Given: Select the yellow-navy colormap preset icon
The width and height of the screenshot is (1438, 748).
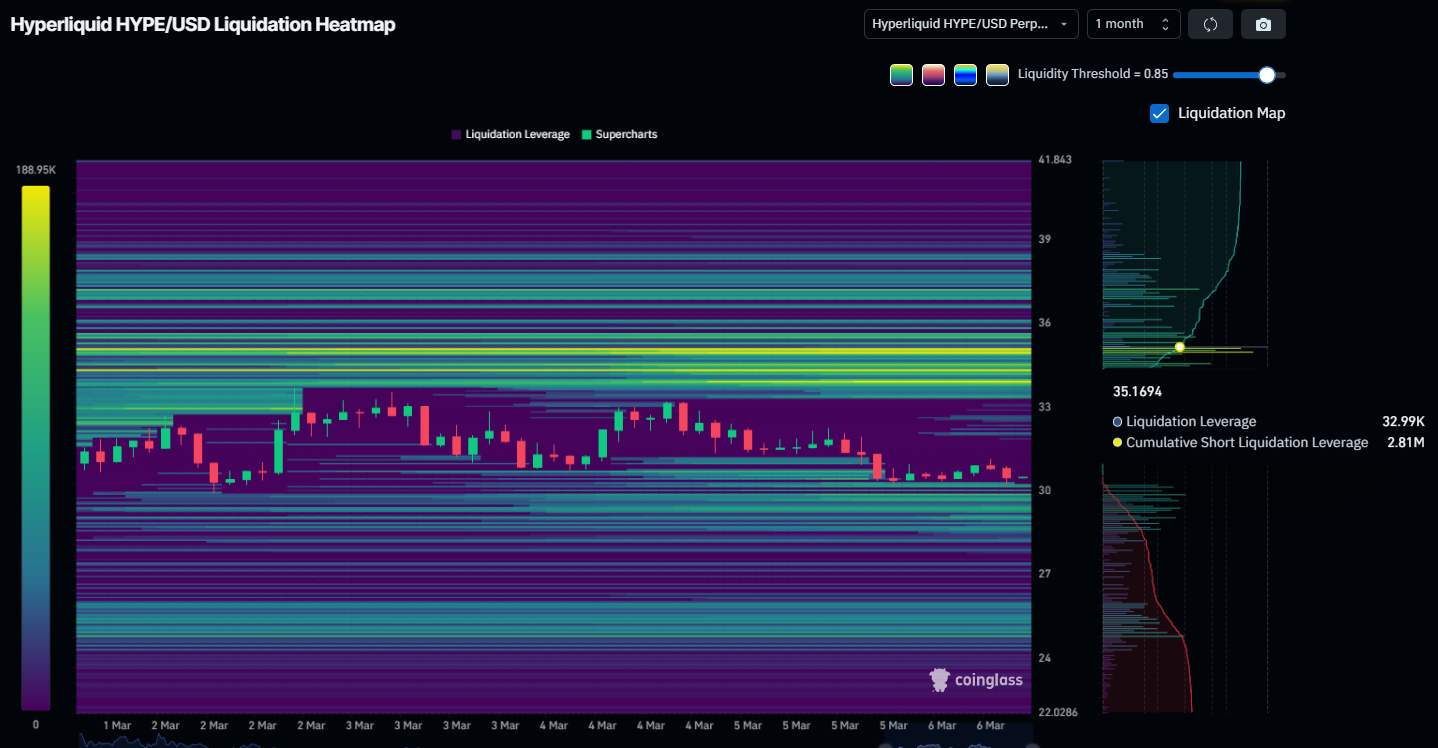Looking at the screenshot, I should (x=997, y=74).
